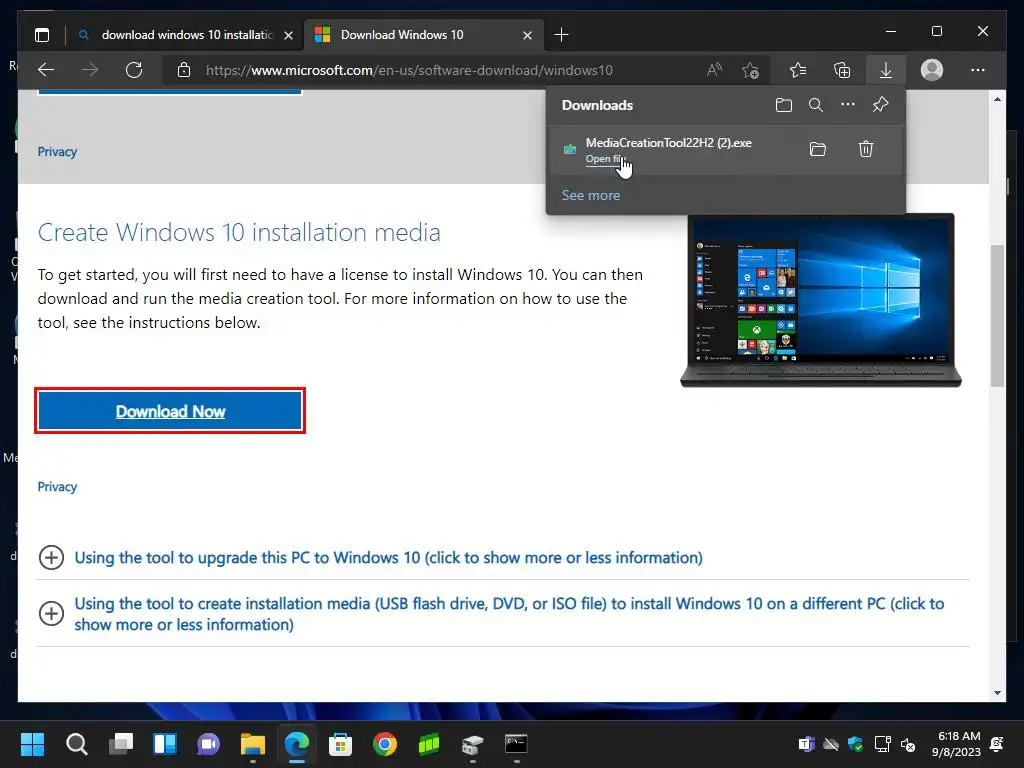
Task: Refresh the current page
Action: pyautogui.click(x=134, y=70)
